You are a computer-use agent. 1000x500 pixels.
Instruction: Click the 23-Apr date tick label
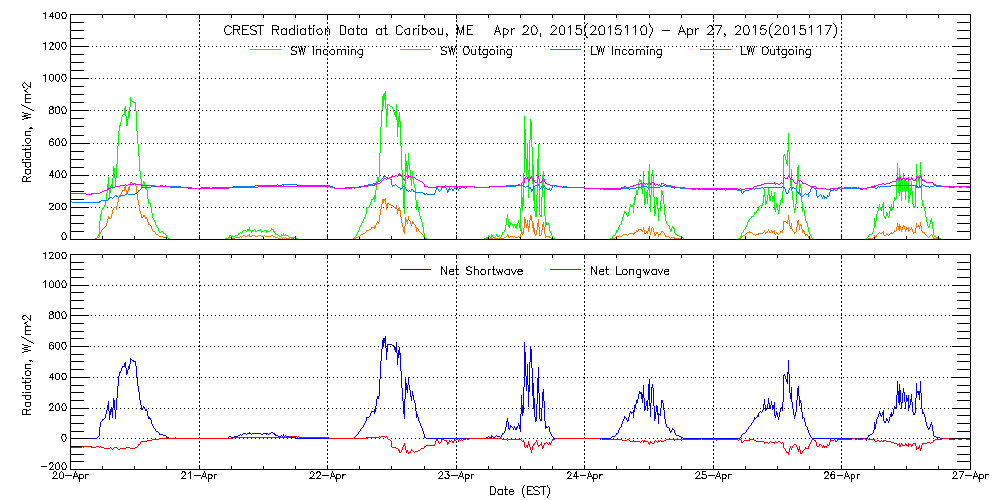click(457, 476)
